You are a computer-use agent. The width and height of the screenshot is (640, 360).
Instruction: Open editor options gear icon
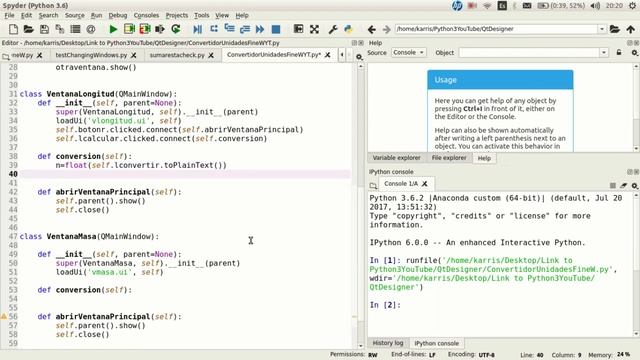tap(359, 57)
